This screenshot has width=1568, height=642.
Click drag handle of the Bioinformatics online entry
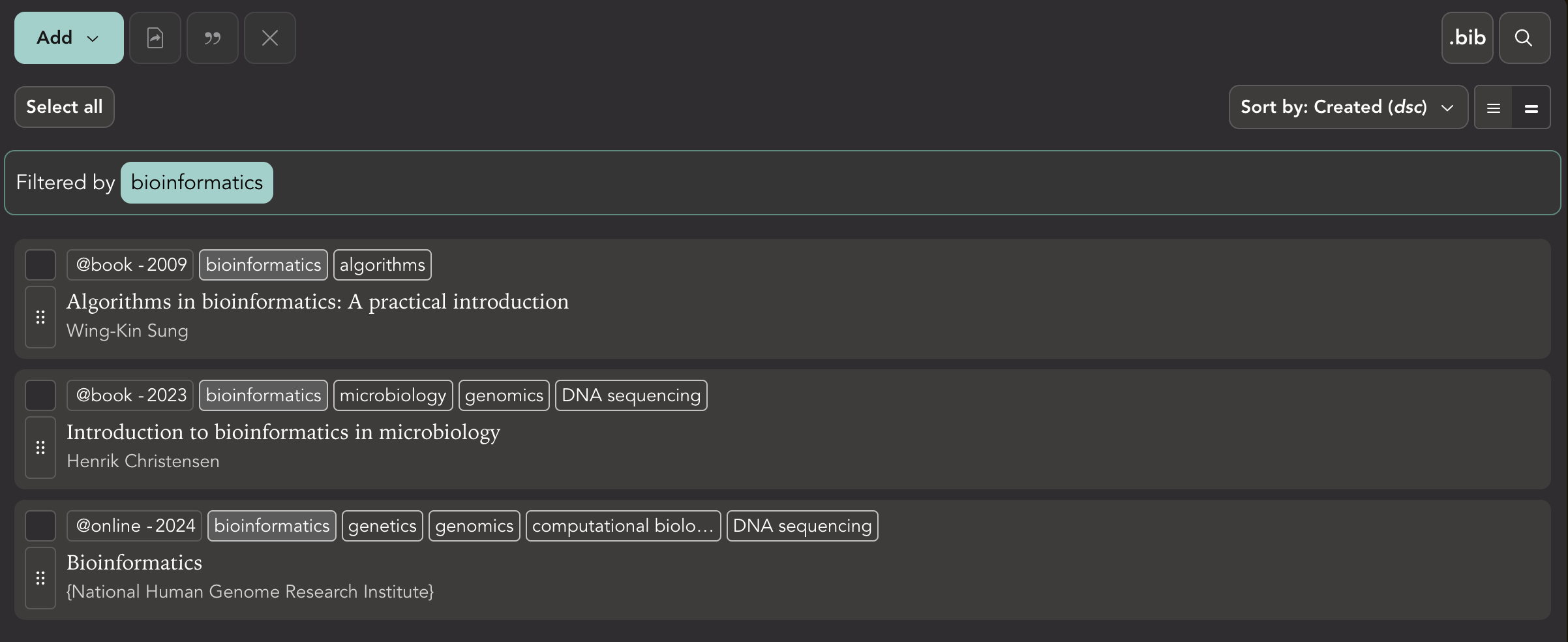coord(40,578)
